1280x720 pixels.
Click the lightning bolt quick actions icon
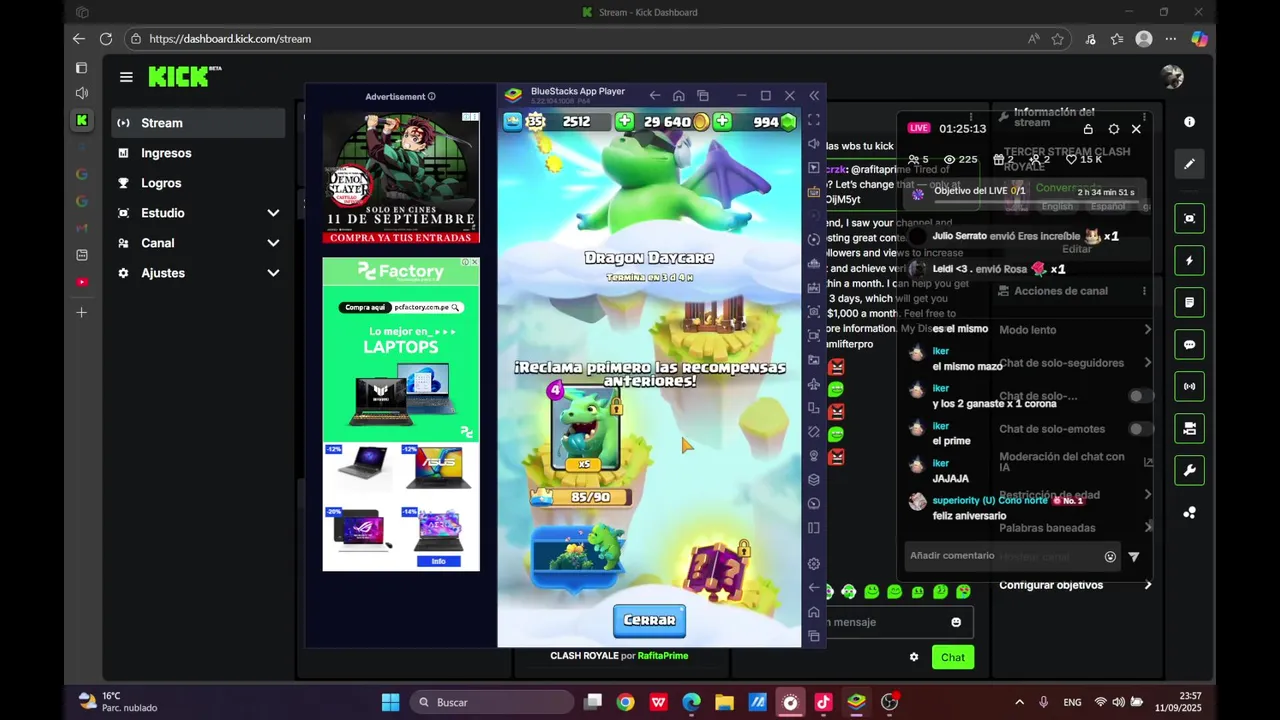click(1189, 261)
